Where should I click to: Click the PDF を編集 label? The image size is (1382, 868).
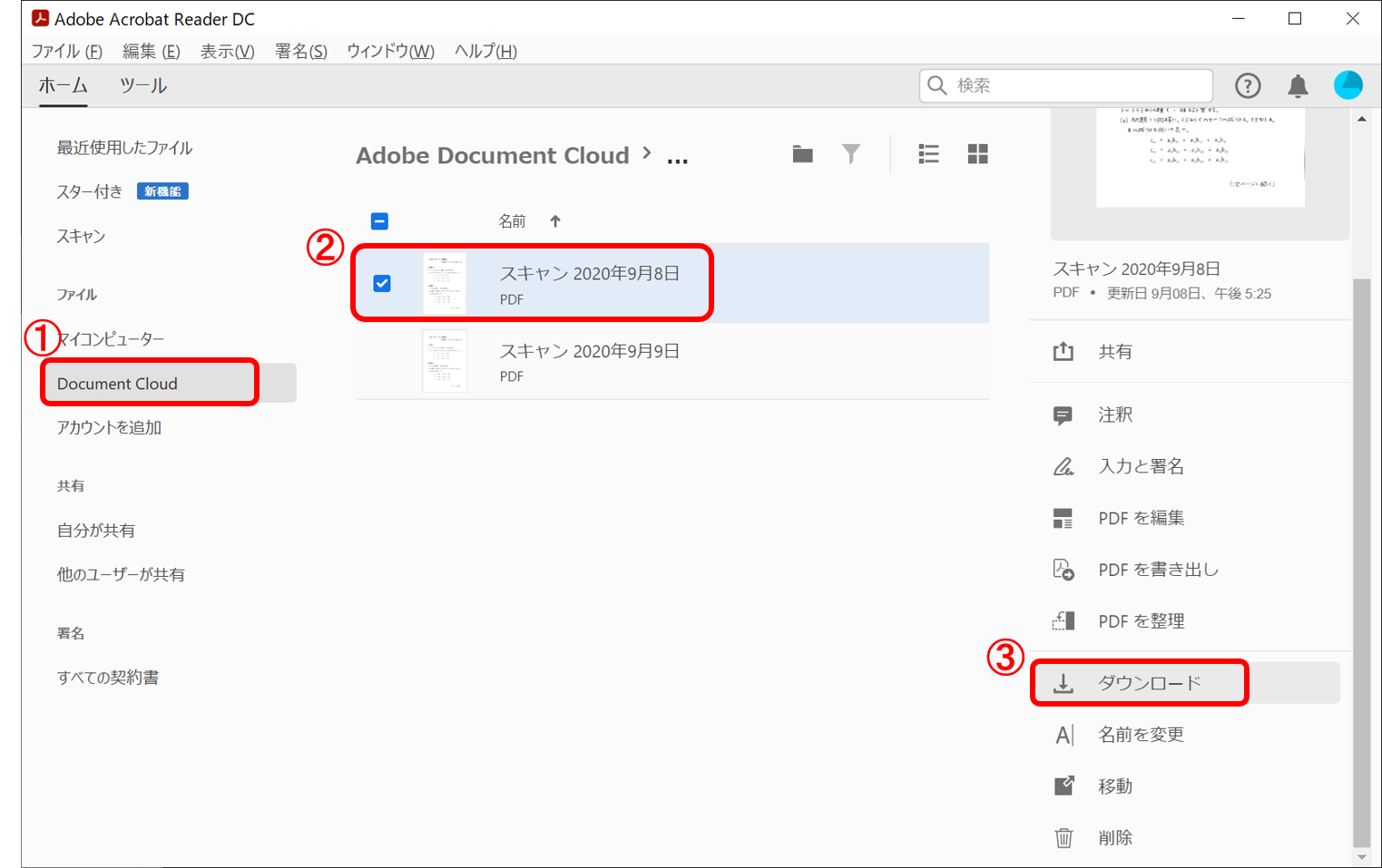pyautogui.click(x=1141, y=518)
